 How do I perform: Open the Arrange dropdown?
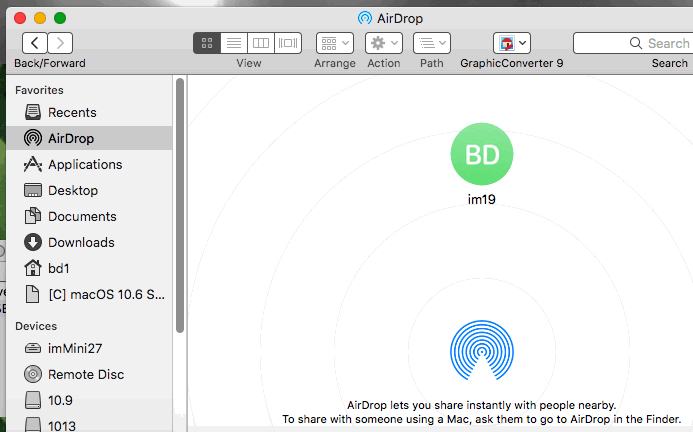pyautogui.click(x=335, y=43)
